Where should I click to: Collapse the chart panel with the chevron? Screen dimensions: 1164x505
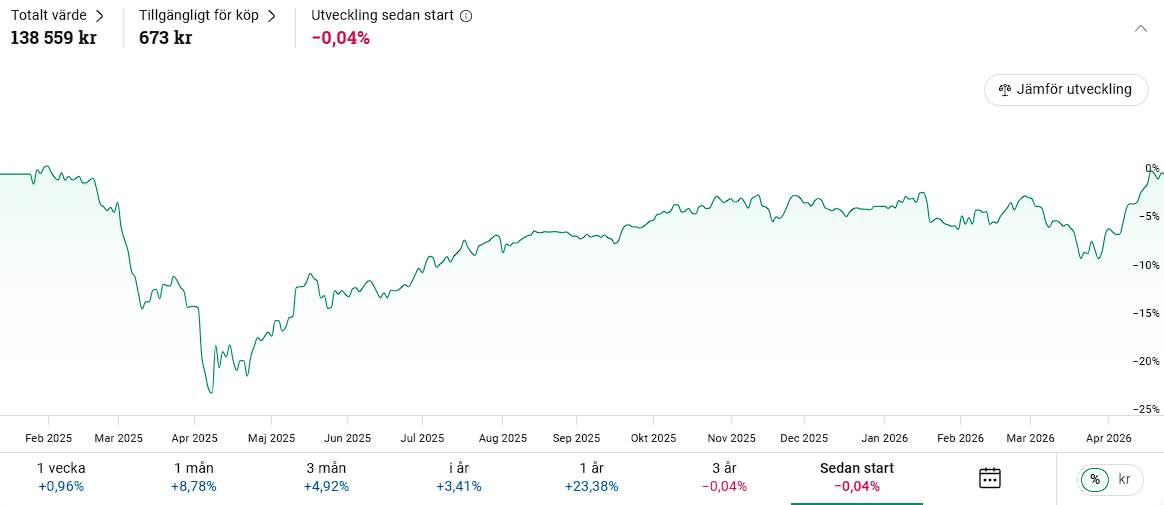(1141, 28)
